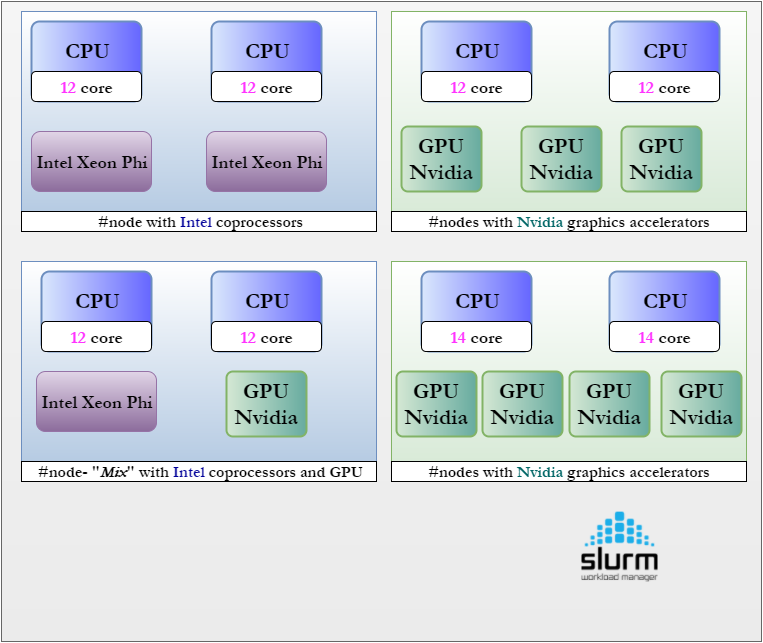This screenshot has width=763, height=643.
Task: Click the Nvidia accelerators caption under the four-GPU node
Action: click(569, 472)
